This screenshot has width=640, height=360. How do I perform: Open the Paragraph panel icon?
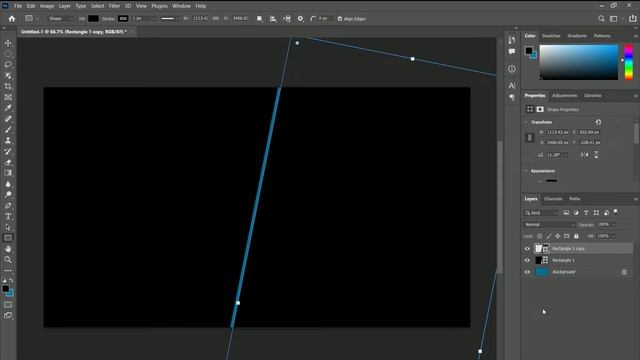[x=512, y=97]
